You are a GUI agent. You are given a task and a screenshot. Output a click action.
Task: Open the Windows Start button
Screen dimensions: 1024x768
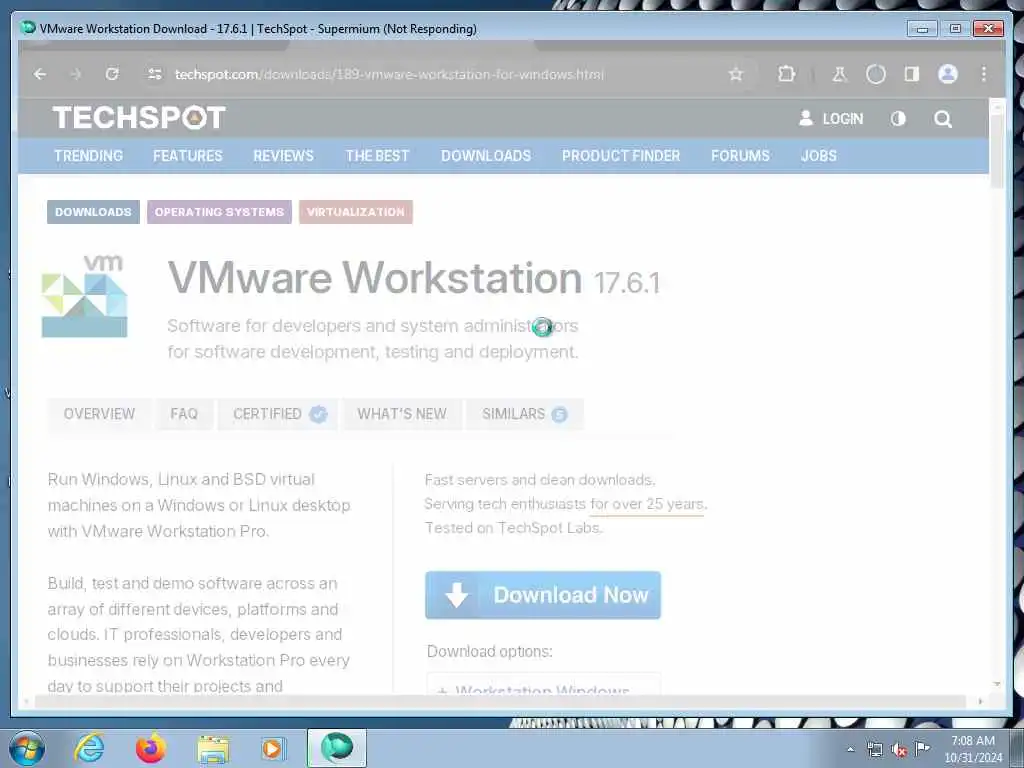[27, 748]
